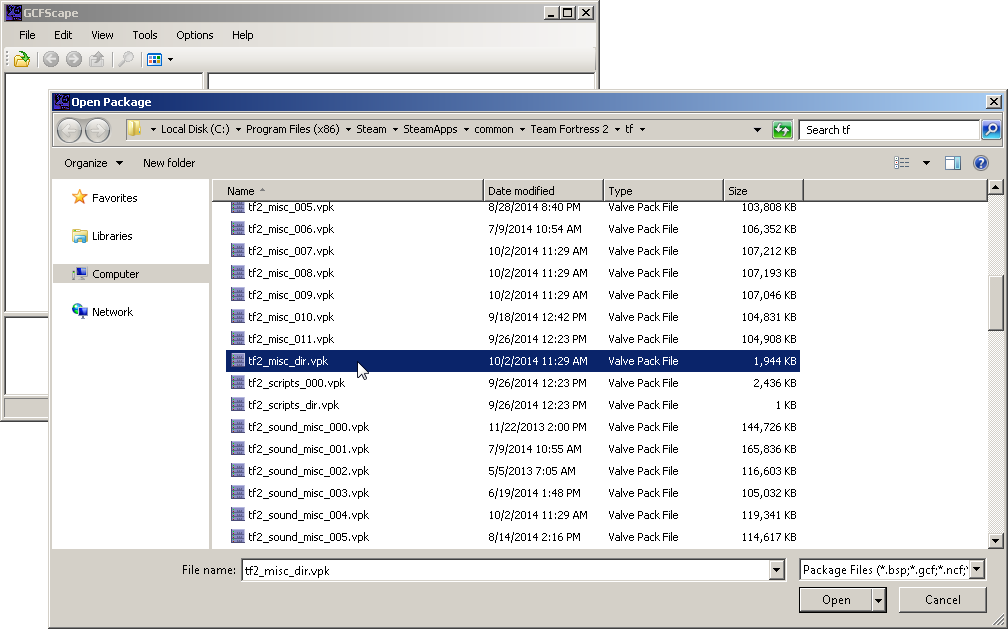1008x629 pixels.
Task: Open the Options menu in GCFScape
Action: coord(195,35)
